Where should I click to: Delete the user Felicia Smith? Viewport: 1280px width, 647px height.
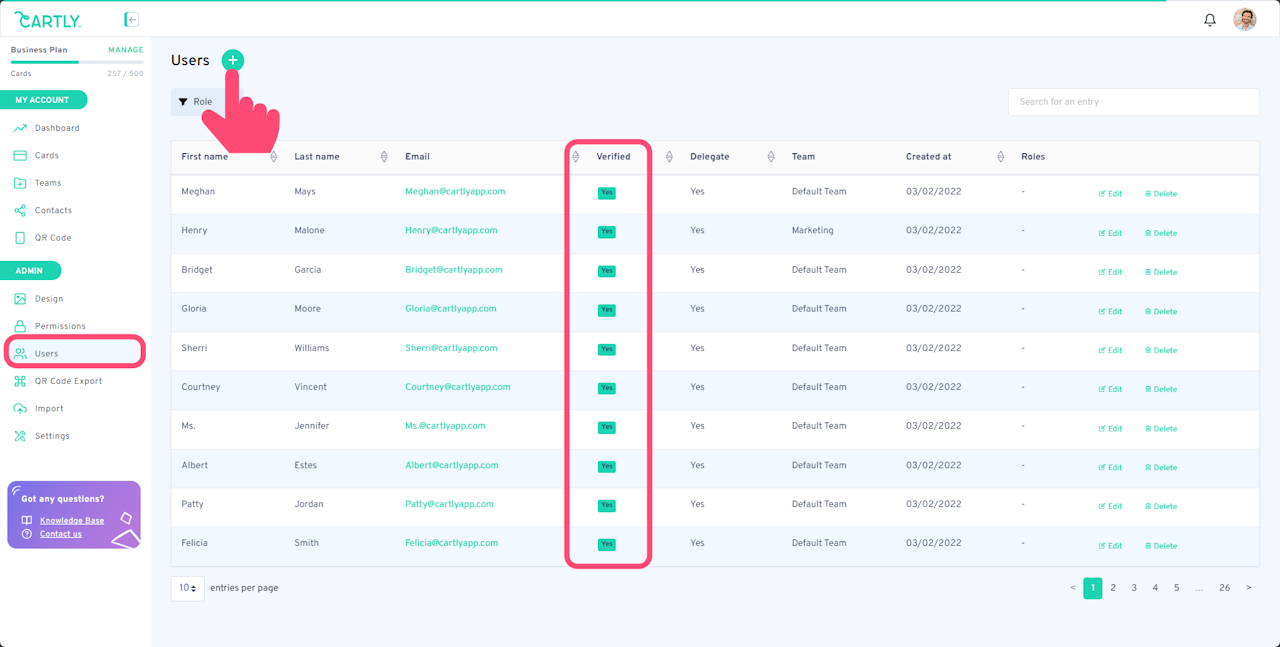1161,546
